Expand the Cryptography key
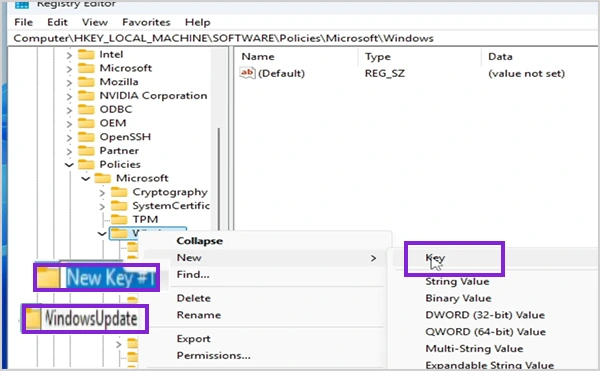This screenshot has height=371, width=600. pos(102,193)
